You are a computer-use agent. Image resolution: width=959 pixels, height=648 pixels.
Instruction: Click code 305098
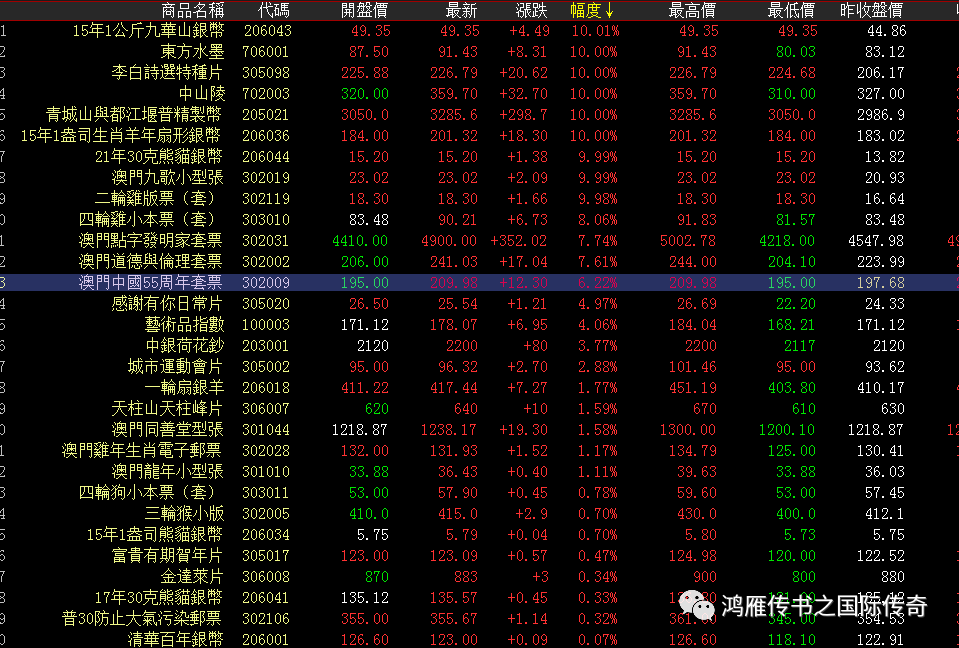[x=265, y=73]
